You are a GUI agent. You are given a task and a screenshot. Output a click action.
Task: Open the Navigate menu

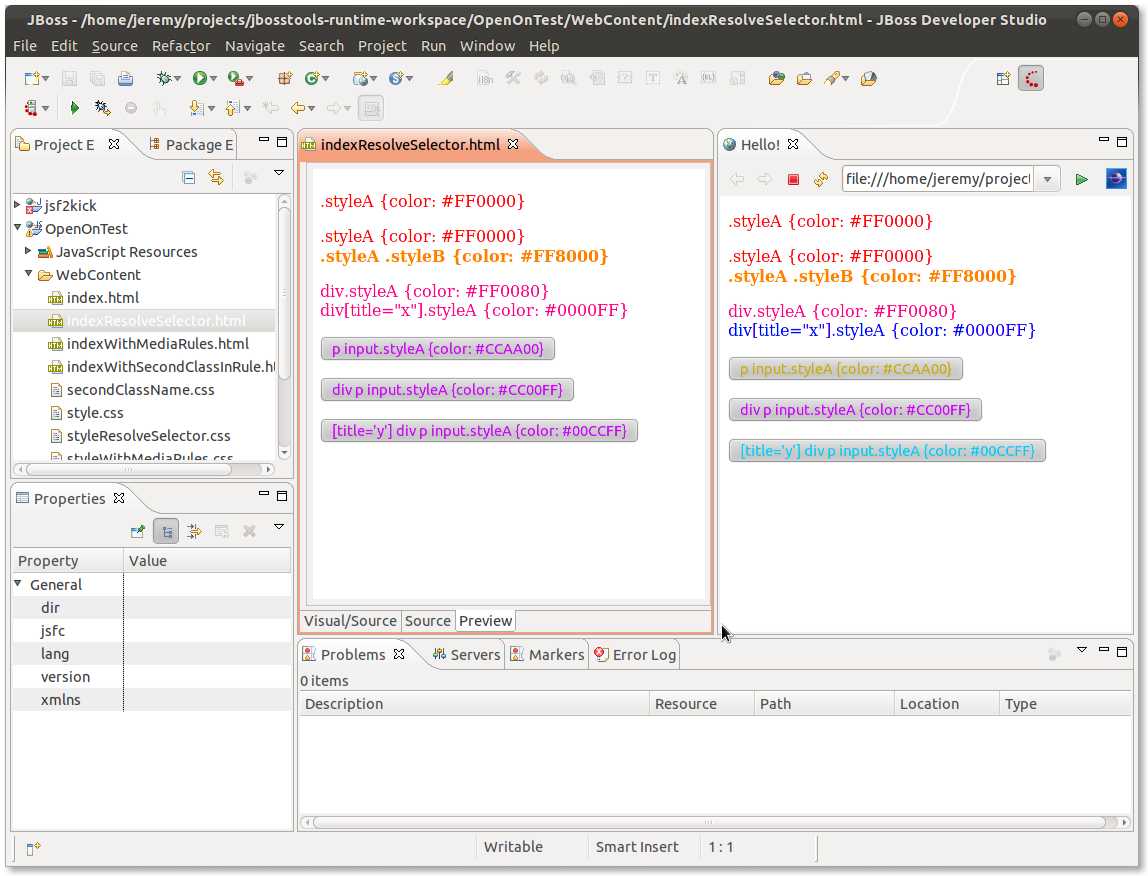point(254,46)
